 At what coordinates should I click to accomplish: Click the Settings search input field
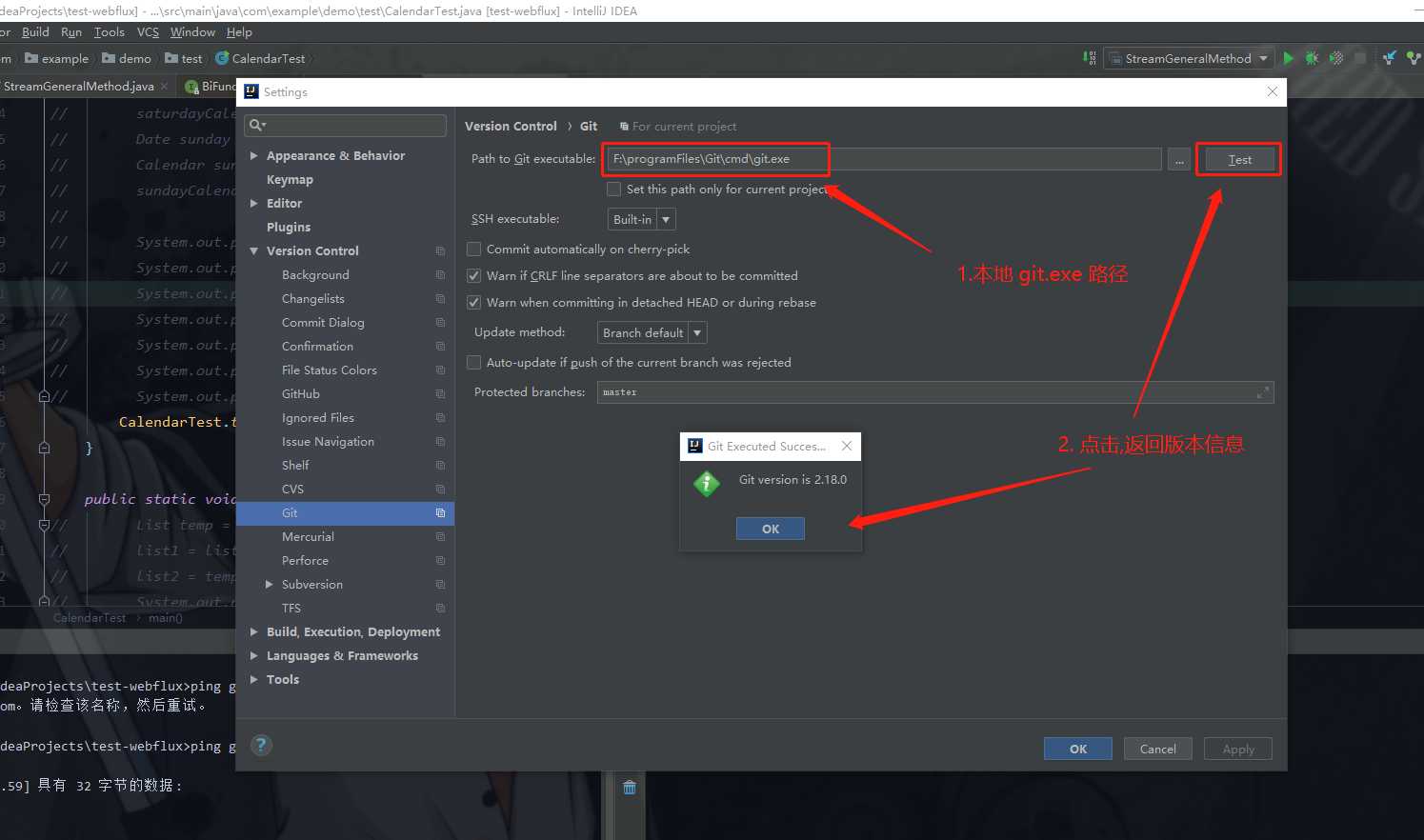[346, 125]
